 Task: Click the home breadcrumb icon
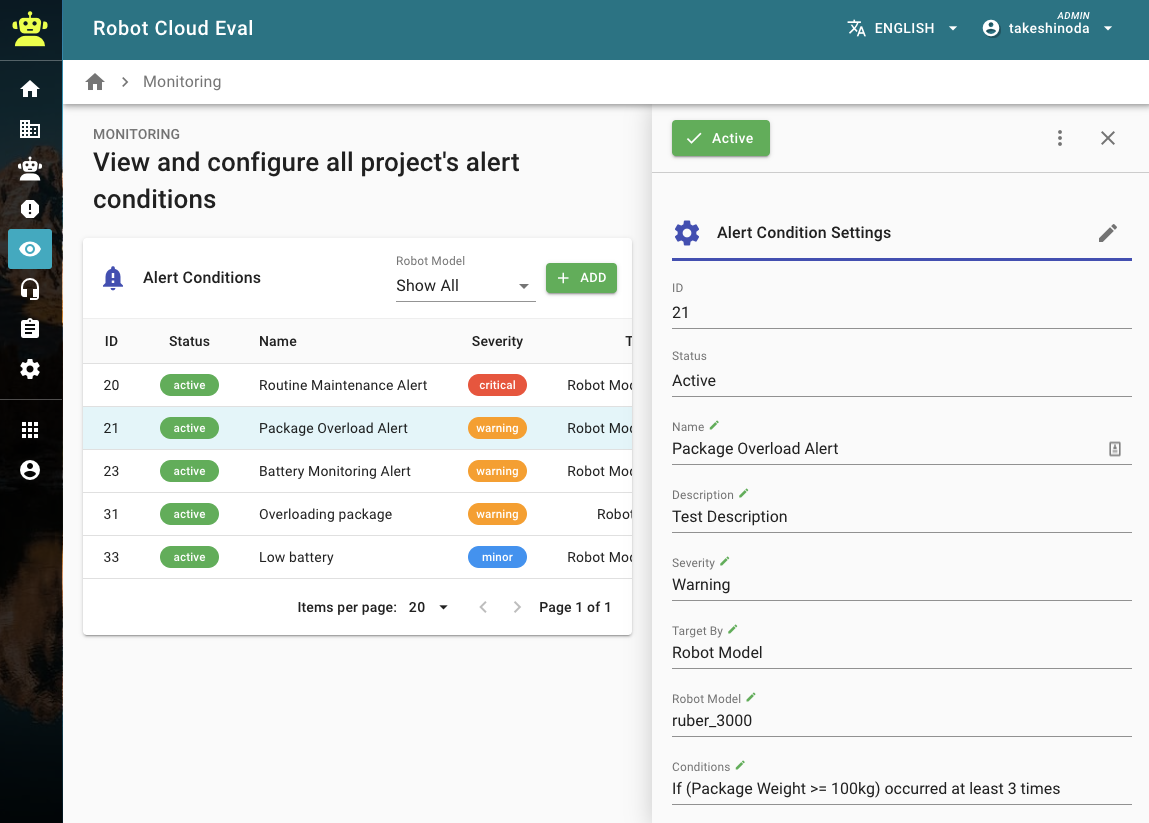pos(95,82)
